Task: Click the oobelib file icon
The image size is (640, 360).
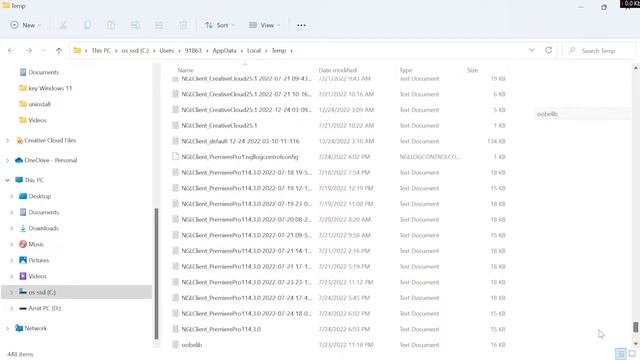Action: [175, 344]
